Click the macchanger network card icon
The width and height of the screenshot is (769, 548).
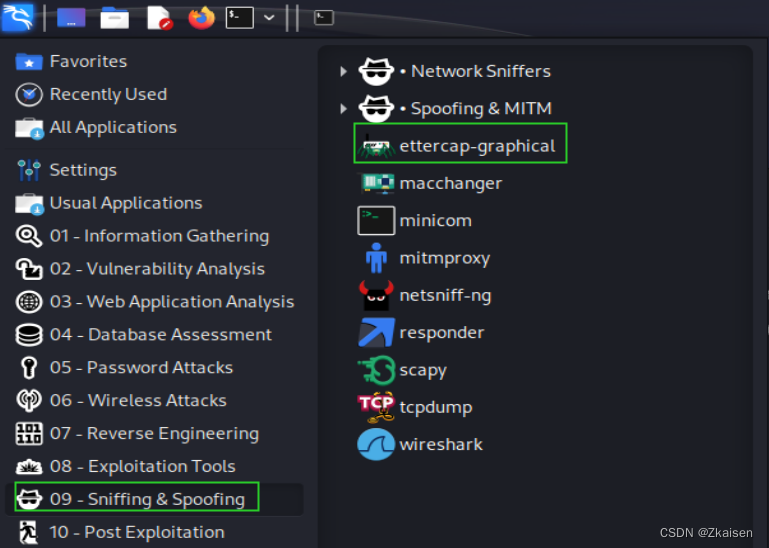click(x=377, y=183)
